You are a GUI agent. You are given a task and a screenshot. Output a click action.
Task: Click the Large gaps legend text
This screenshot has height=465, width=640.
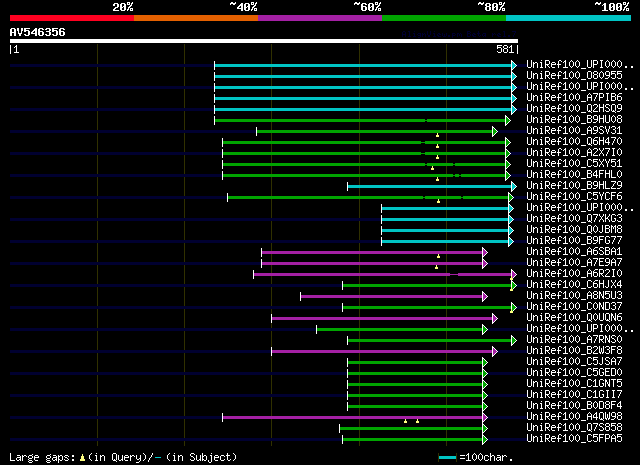click(123, 457)
